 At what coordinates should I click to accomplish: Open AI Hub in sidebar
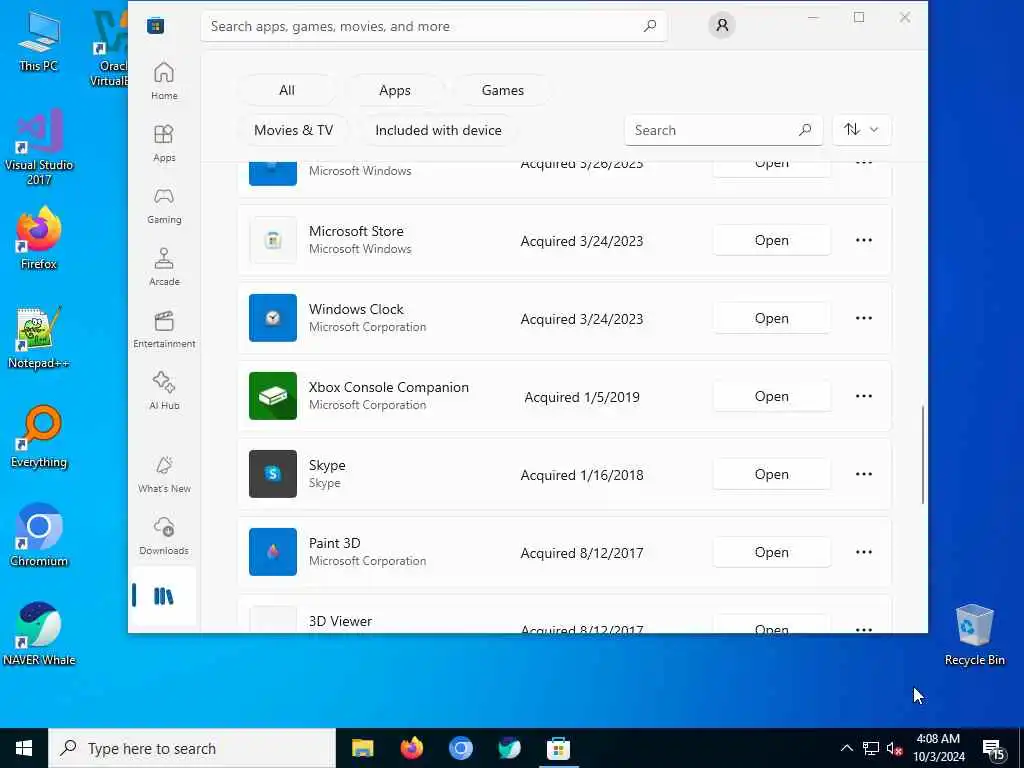(x=164, y=391)
